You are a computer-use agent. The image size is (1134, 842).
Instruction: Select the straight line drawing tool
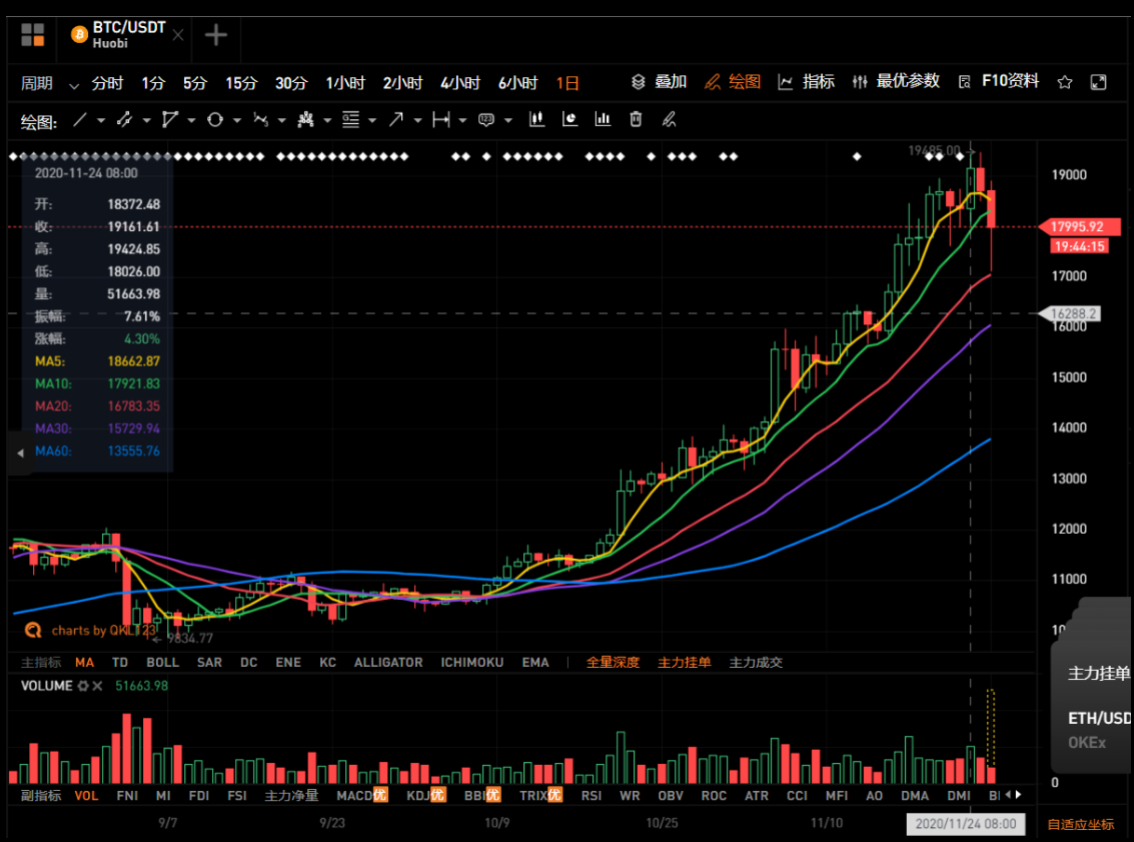80,120
